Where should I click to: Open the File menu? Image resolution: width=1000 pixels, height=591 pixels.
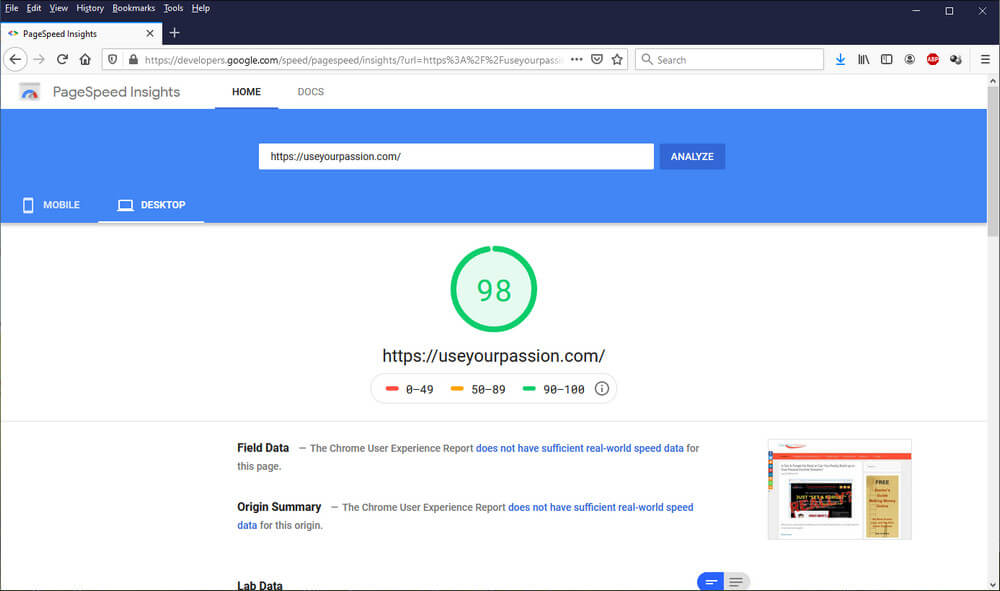tap(11, 8)
